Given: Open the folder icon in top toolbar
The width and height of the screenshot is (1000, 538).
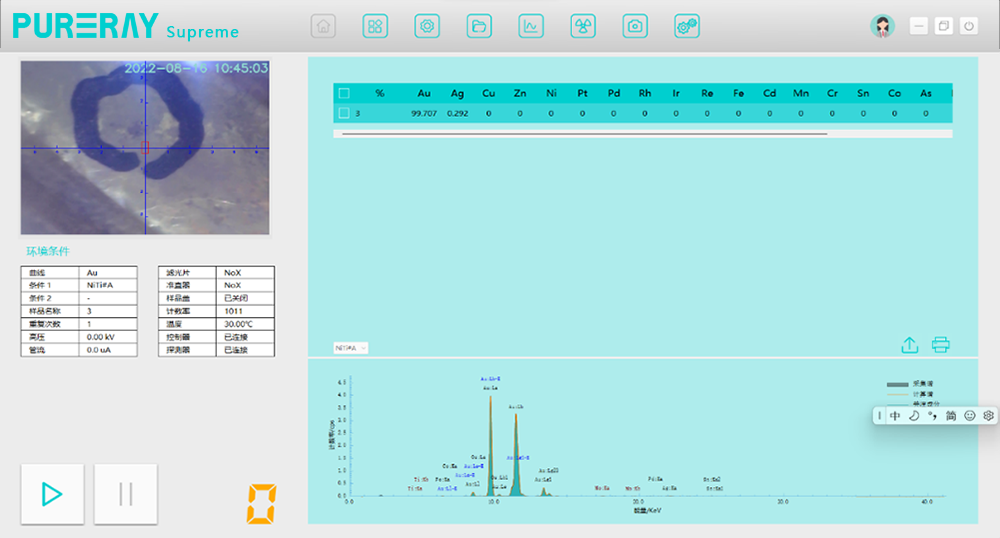Looking at the screenshot, I should coord(479,27).
